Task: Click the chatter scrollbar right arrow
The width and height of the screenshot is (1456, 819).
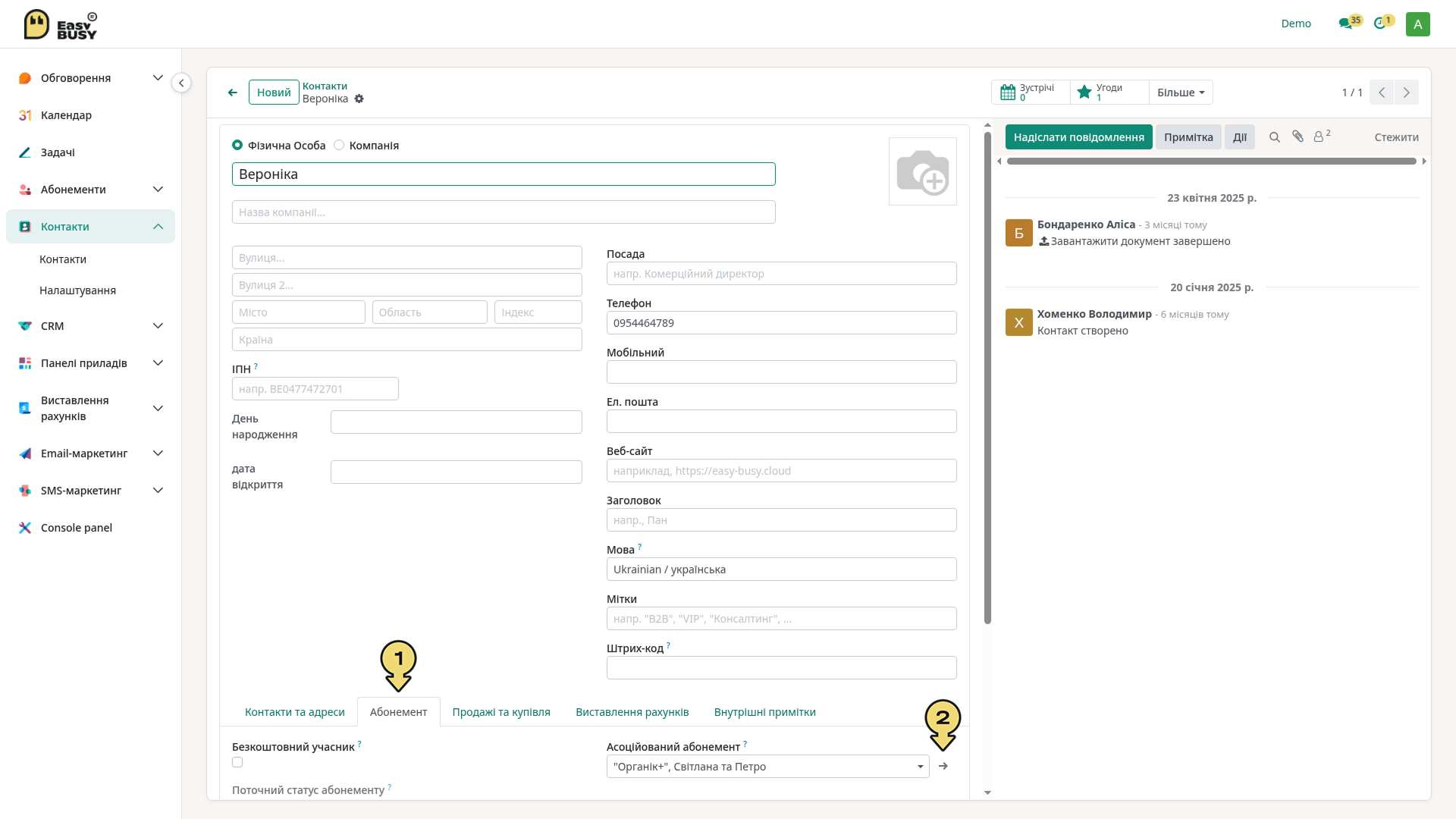Action: pos(1424,162)
